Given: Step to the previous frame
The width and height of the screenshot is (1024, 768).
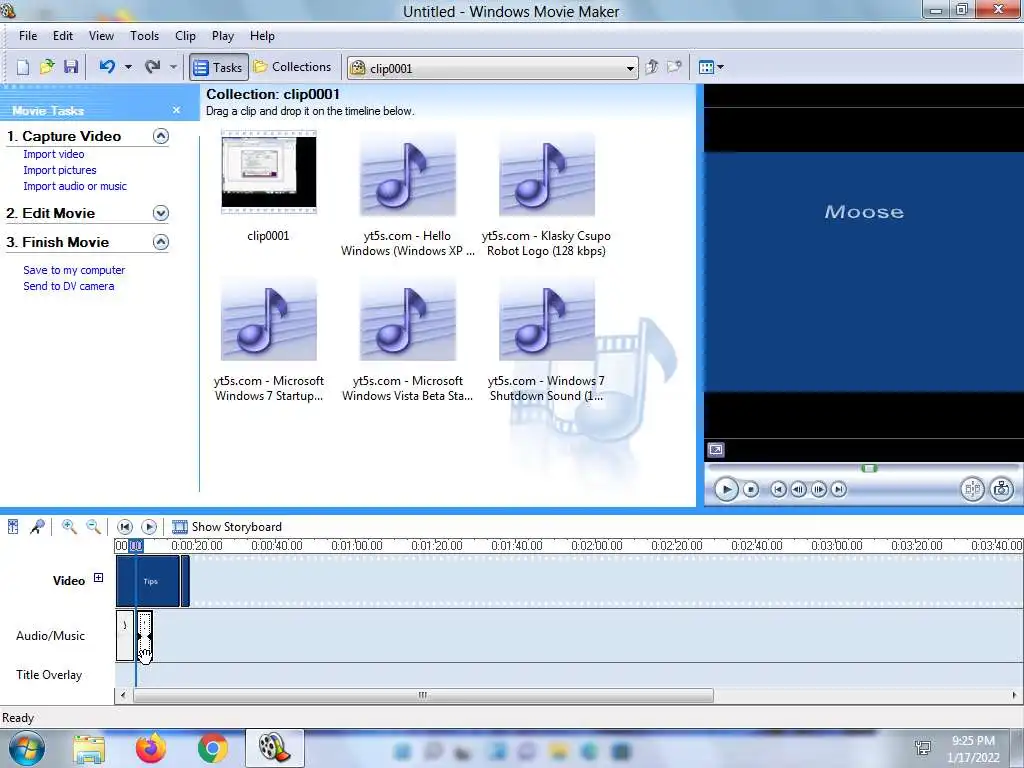Looking at the screenshot, I should click(x=798, y=489).
